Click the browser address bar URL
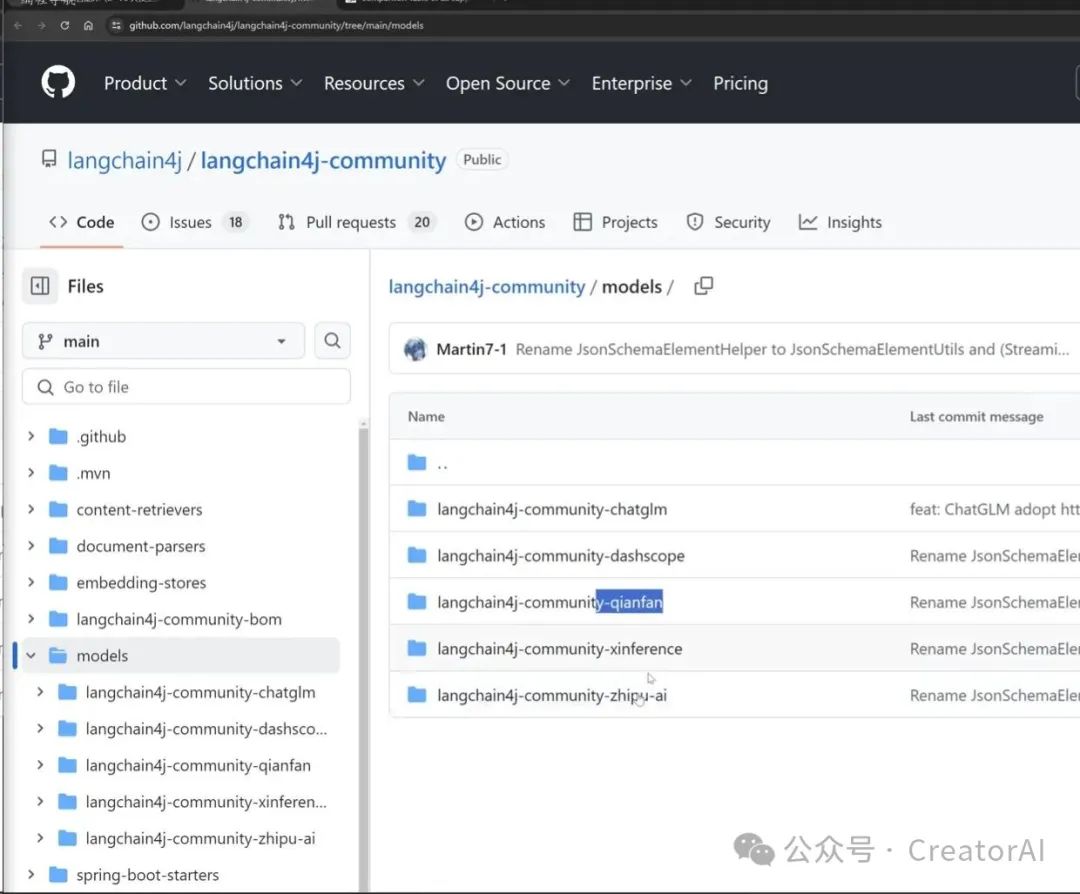 pyautogui.click(x=276, y=25)
